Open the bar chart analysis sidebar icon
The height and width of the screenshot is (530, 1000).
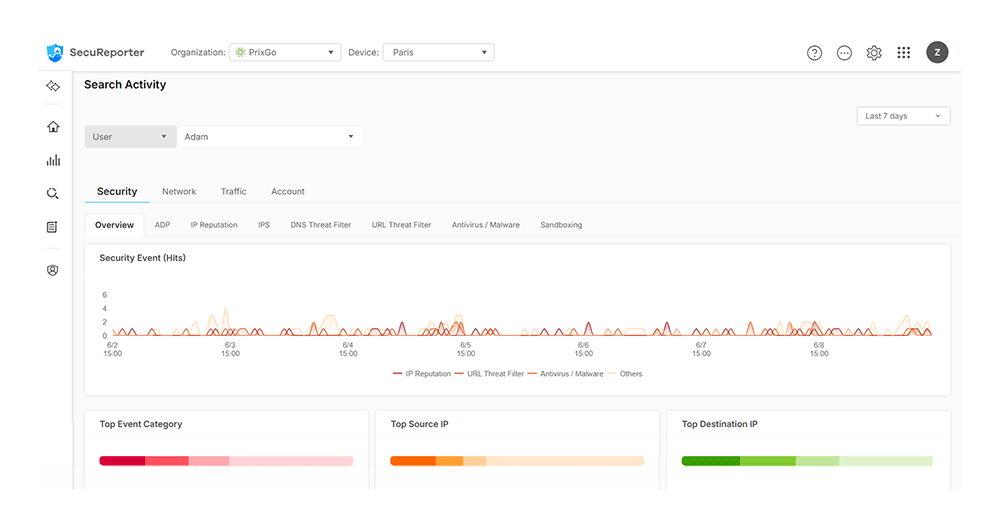(53, 160)
